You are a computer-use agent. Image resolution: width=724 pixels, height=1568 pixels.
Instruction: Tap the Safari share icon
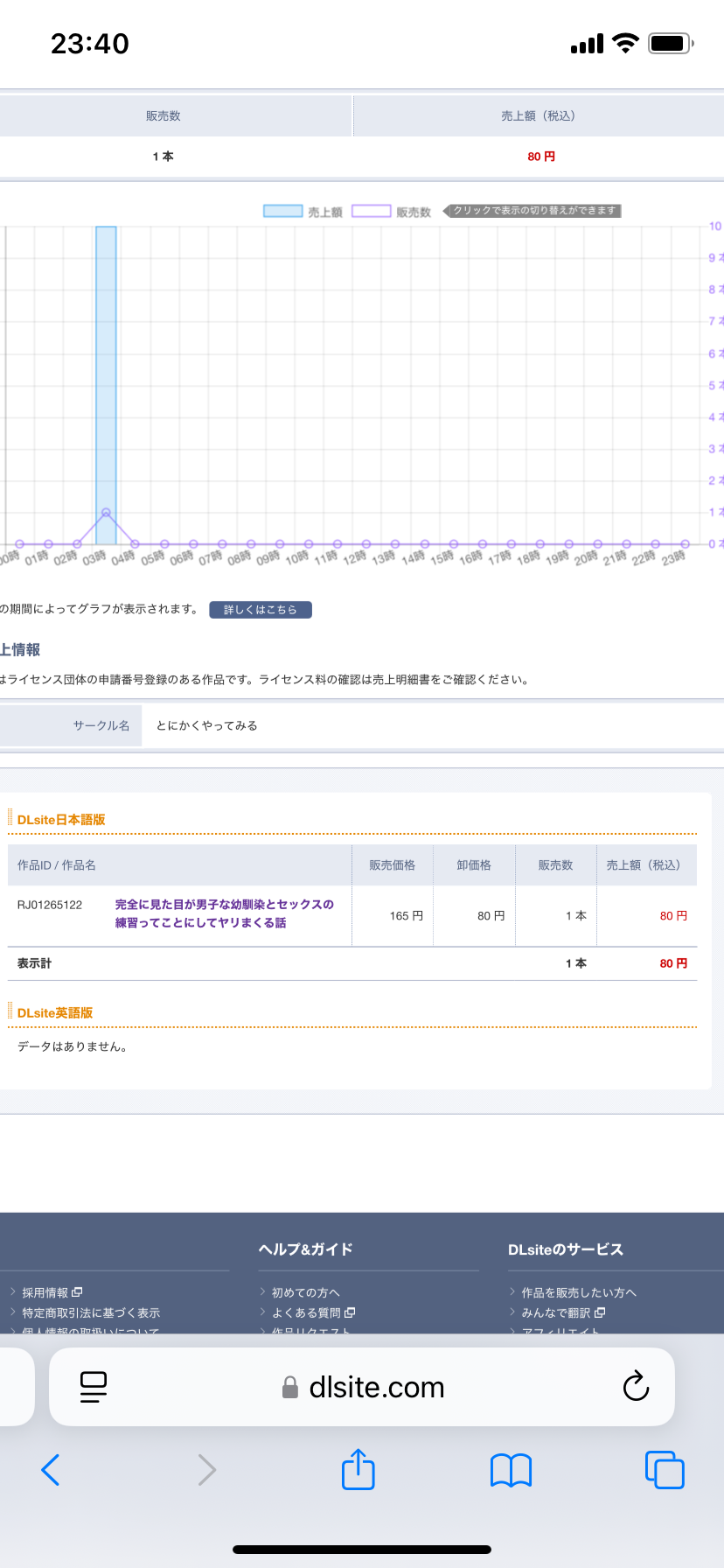tap(358, 1469)
